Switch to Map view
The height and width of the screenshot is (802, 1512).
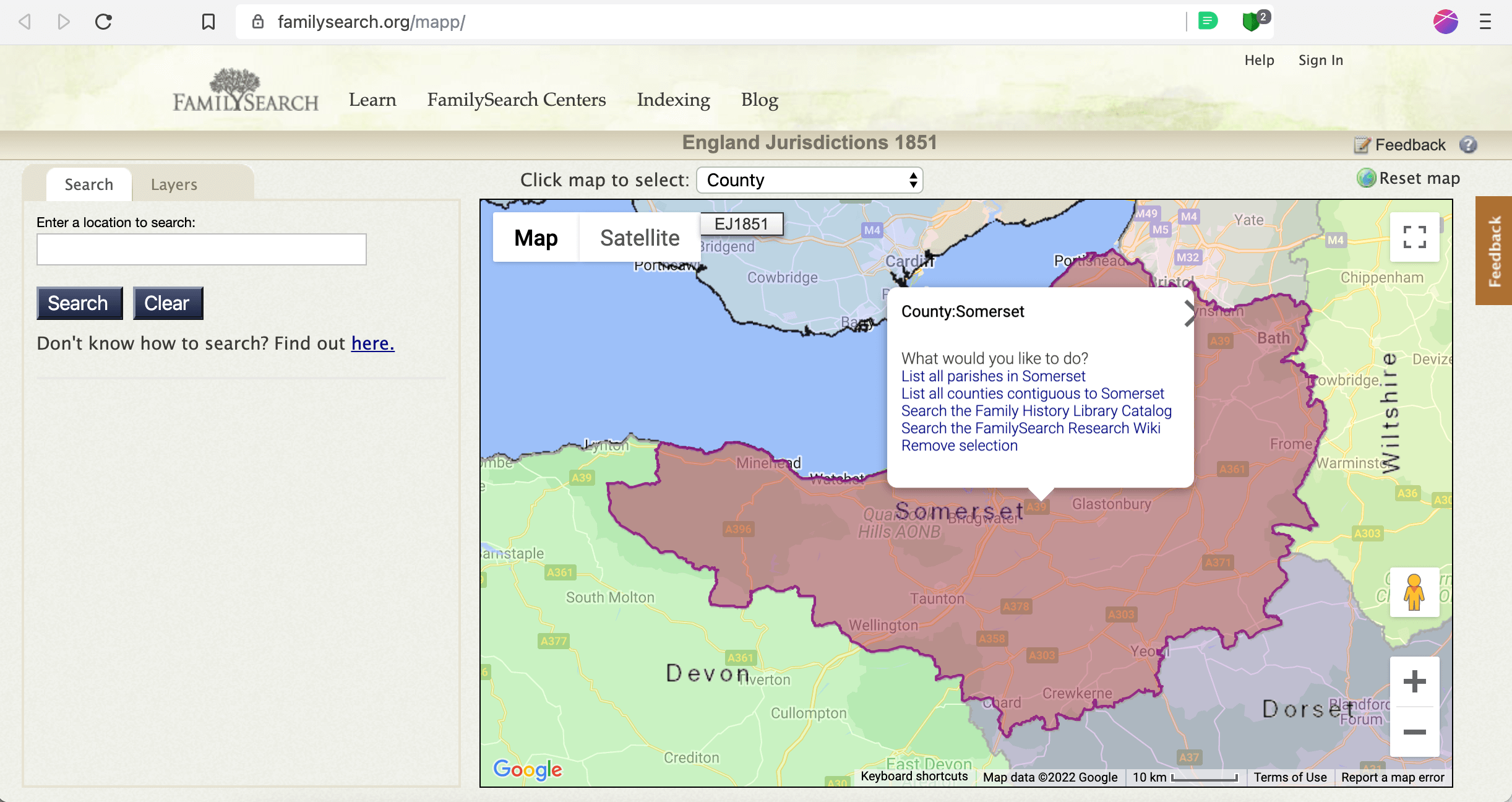536,238
